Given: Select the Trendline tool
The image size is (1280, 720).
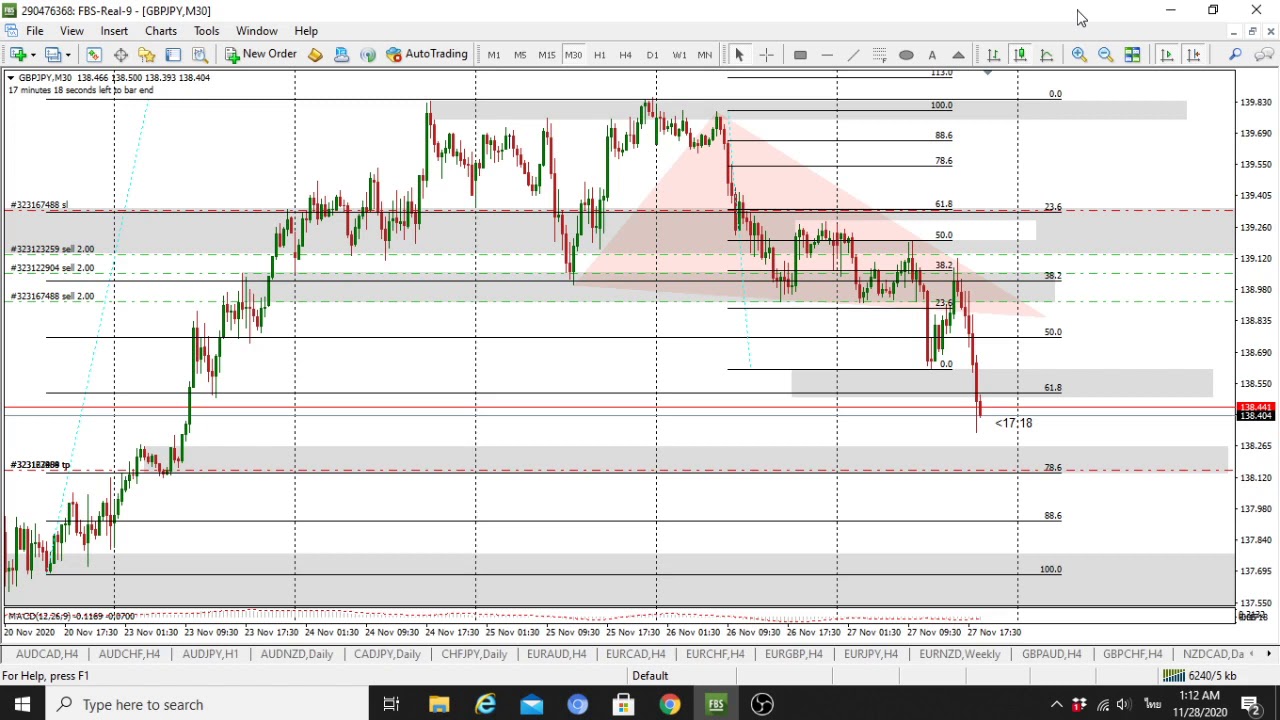Looking at the screenshot, I should (853, 55).
